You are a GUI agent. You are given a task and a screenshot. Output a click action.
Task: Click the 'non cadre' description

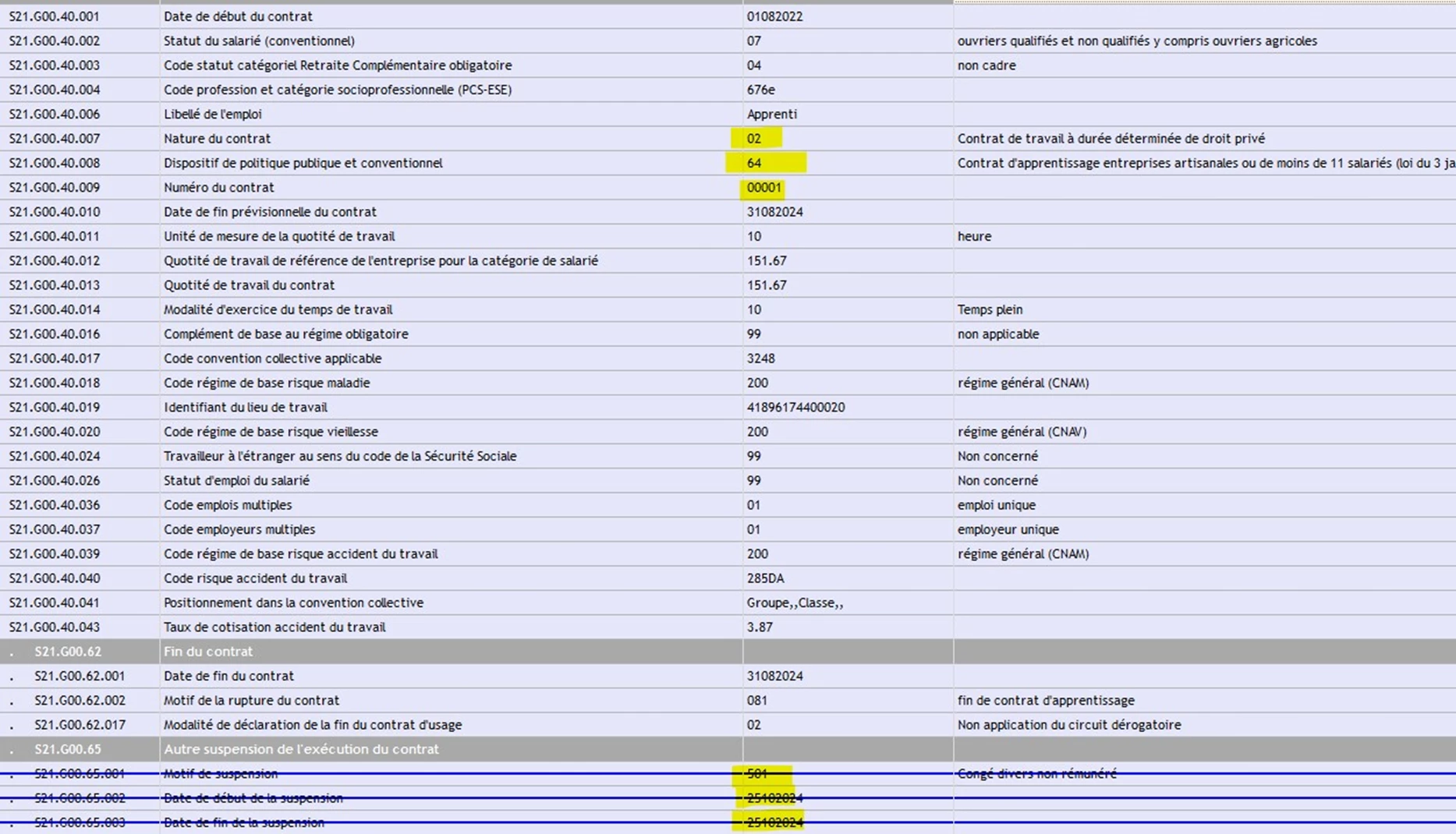pyautogui.click(x=987, y=65)
